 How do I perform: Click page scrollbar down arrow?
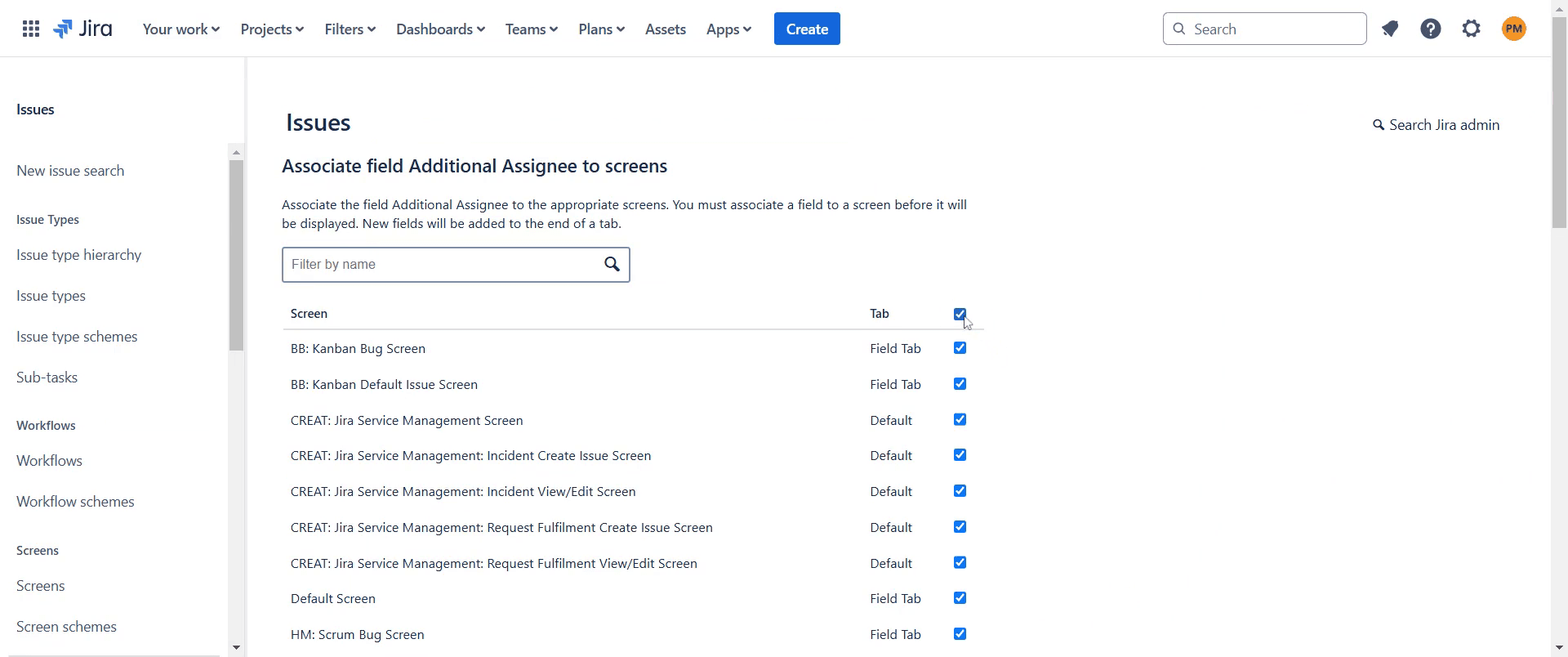coord(1559,649)
